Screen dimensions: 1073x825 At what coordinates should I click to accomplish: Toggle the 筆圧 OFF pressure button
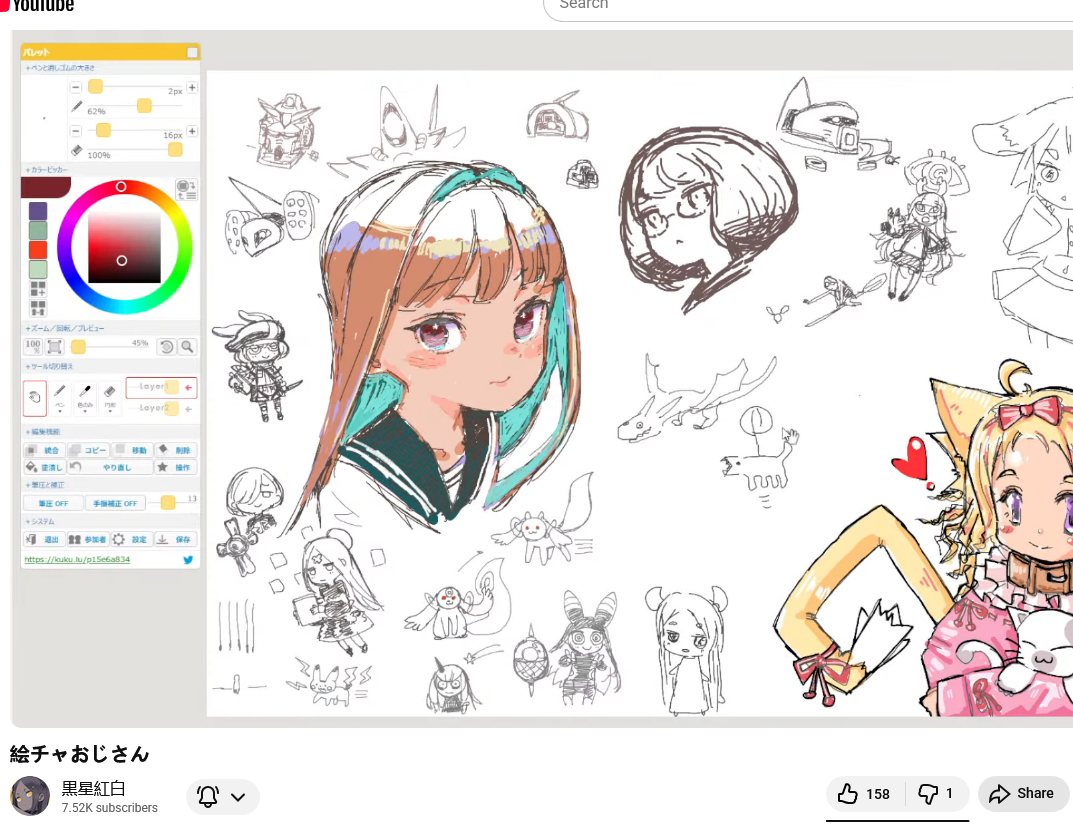53,503
